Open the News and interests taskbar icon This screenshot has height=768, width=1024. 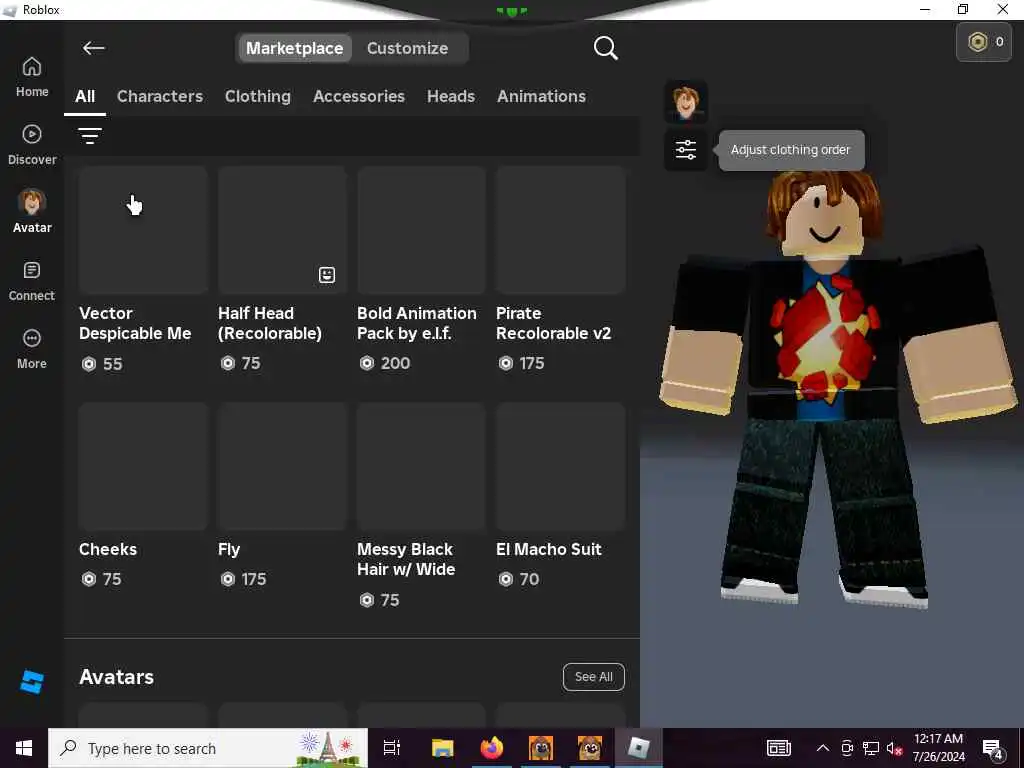(x=778, y=748)
